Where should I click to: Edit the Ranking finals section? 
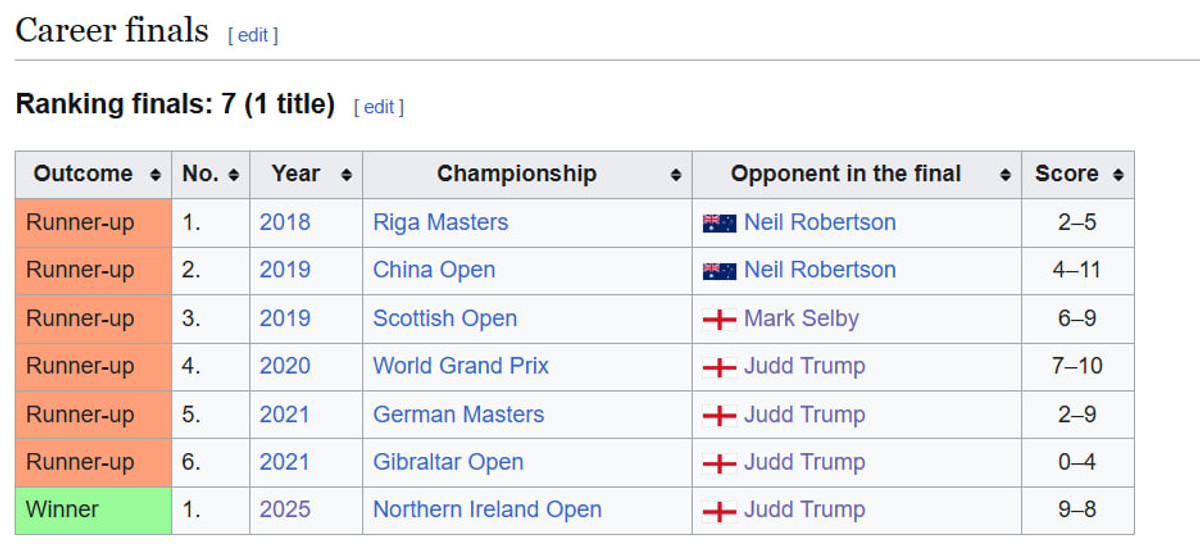379,107
